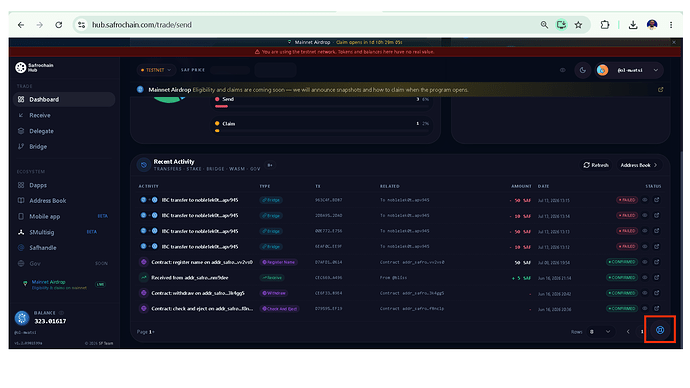Open the Mainnet Airdrop banner external link

(661, 90)
